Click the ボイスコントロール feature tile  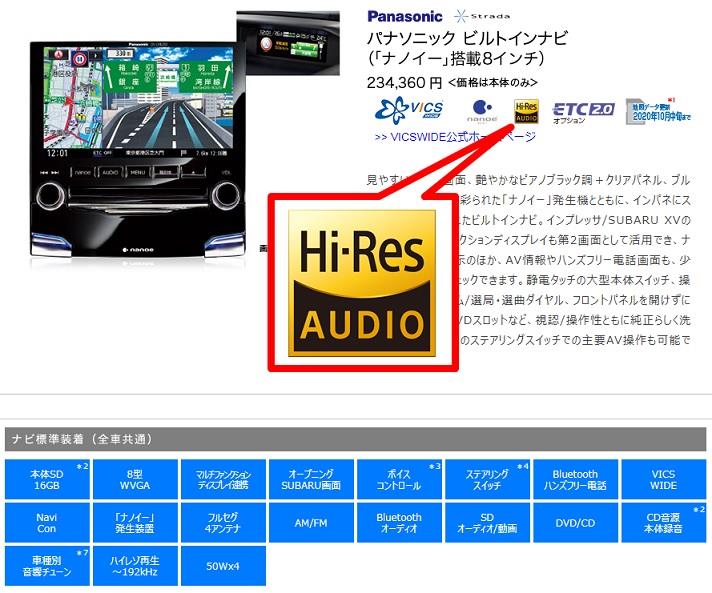(x=400, y=479)
